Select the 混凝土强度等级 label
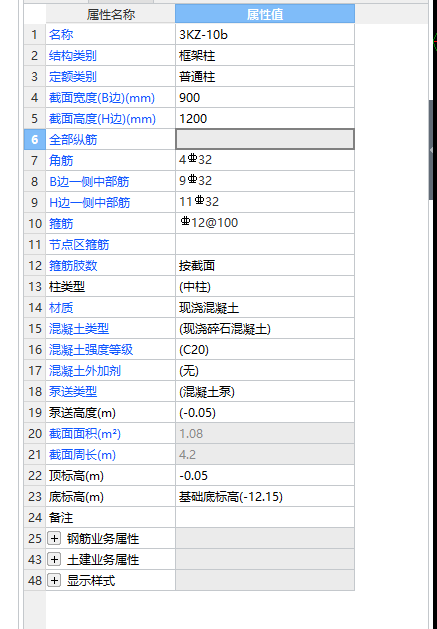The image size is (437, 629). pos(91,349)
